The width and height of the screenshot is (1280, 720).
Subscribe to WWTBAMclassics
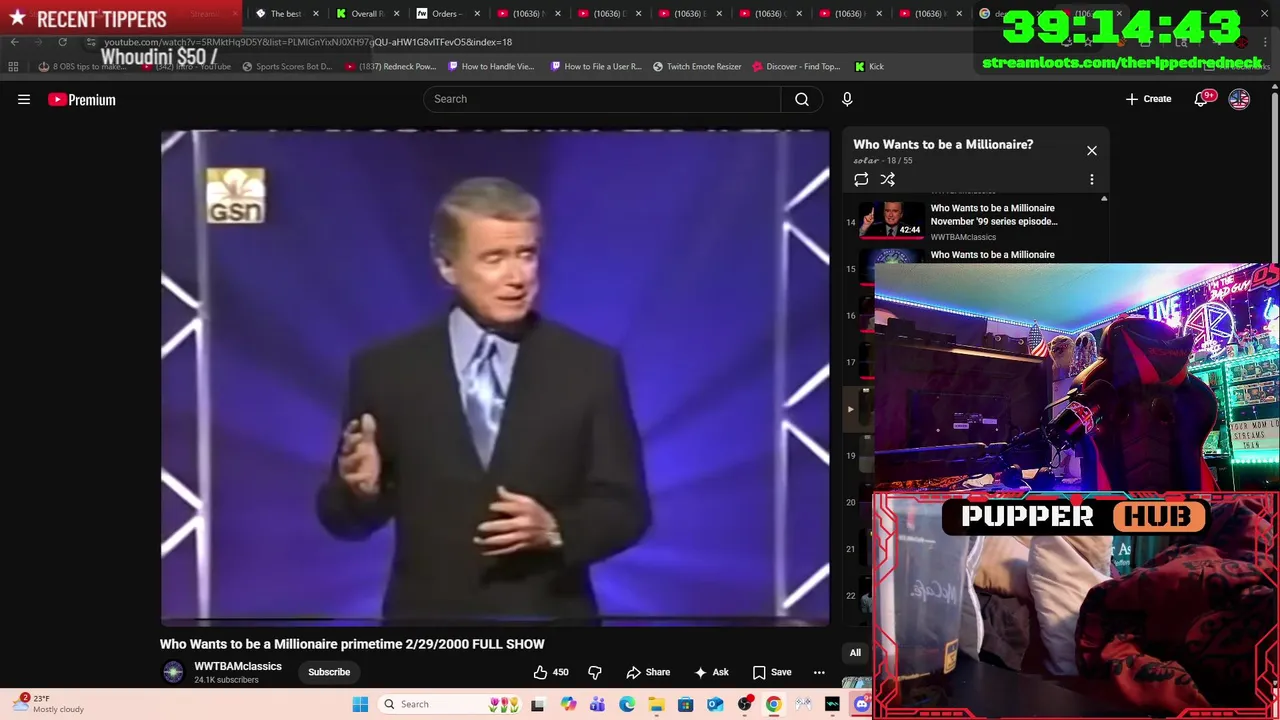[x=329, y=672]
